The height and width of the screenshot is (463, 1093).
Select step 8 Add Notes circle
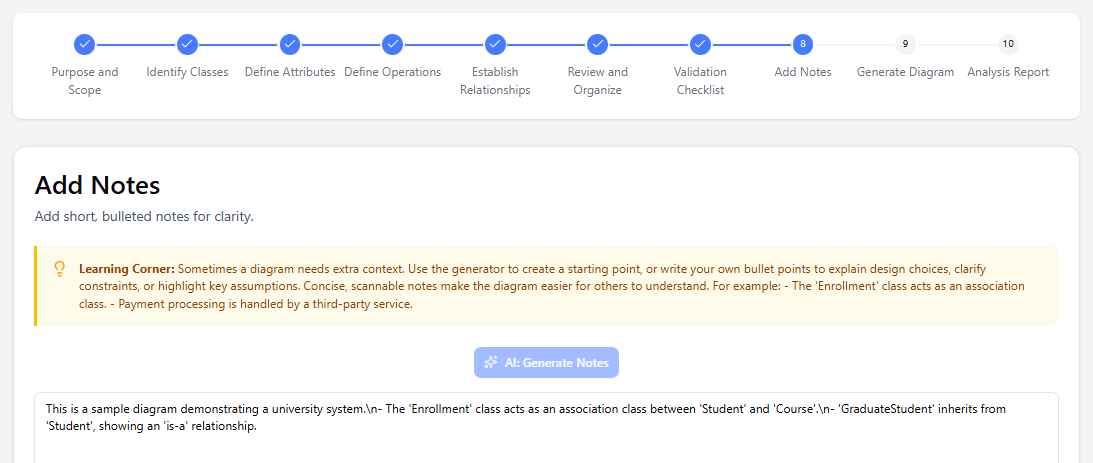tap(803, 44)
